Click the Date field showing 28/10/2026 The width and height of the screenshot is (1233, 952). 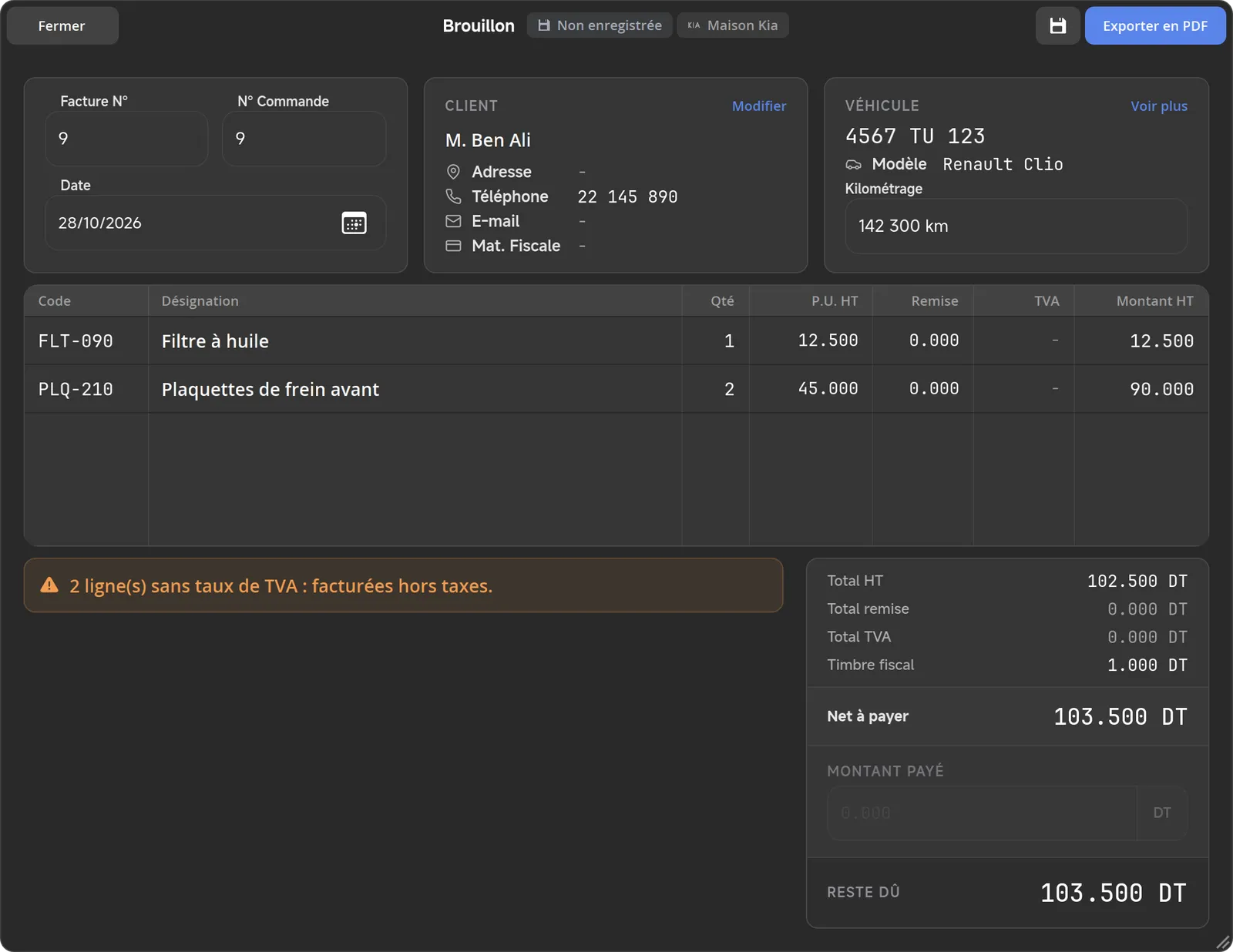(x=216, y=223)
